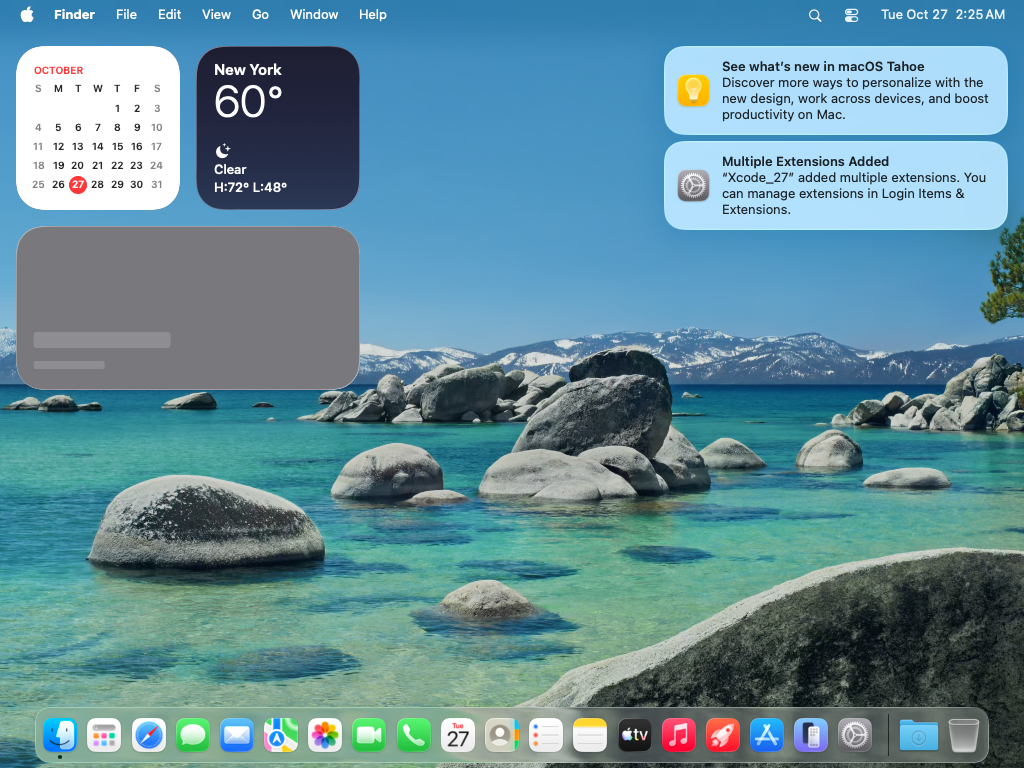Start FaceTime from the Dock
This screenshot has height=768, width=1024.
point(369,735)
